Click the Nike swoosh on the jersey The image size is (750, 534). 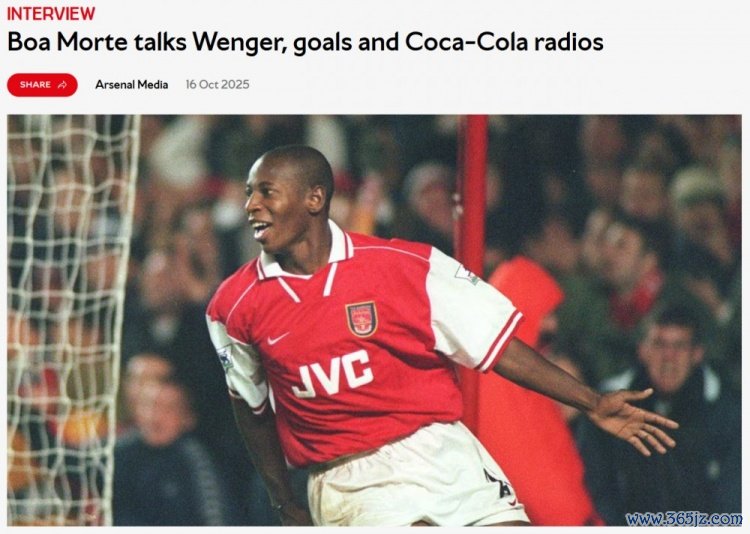pyautogui.click(x=278, y=338)
